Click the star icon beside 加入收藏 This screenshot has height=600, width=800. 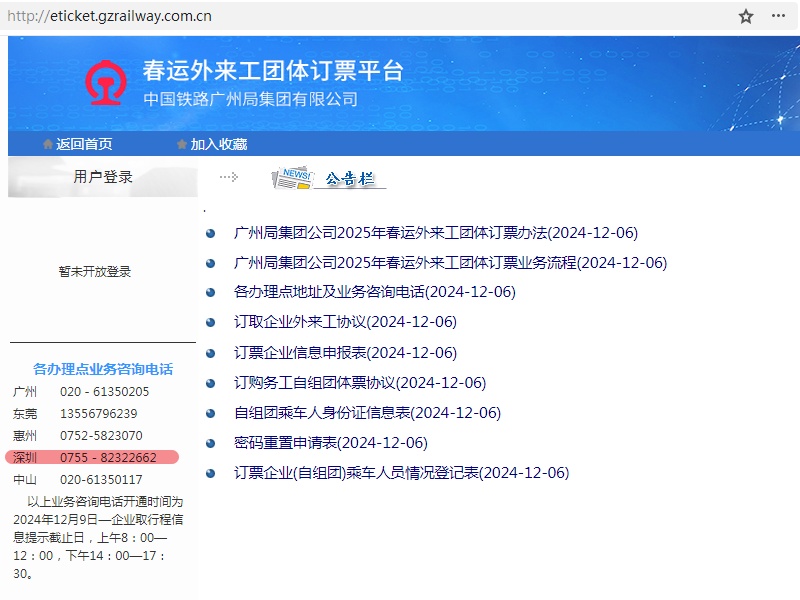click(x=182, y=144)
